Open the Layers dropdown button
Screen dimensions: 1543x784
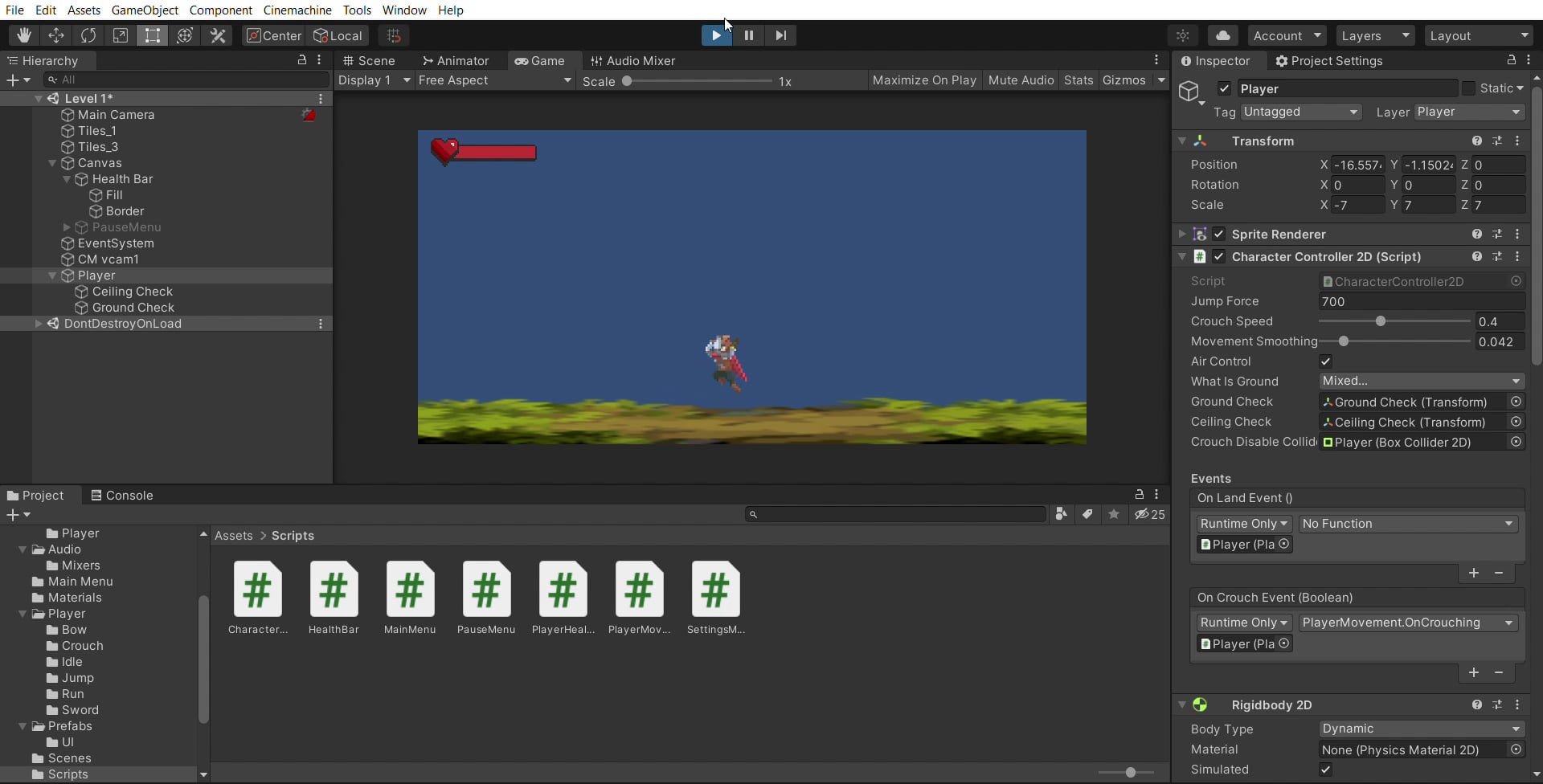[1375, 35]
